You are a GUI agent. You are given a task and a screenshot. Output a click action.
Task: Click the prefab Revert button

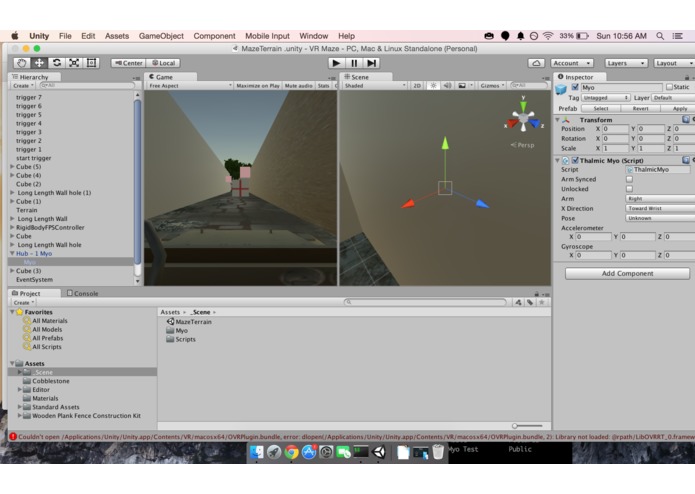pyautogui.click(x=640, y=109)
